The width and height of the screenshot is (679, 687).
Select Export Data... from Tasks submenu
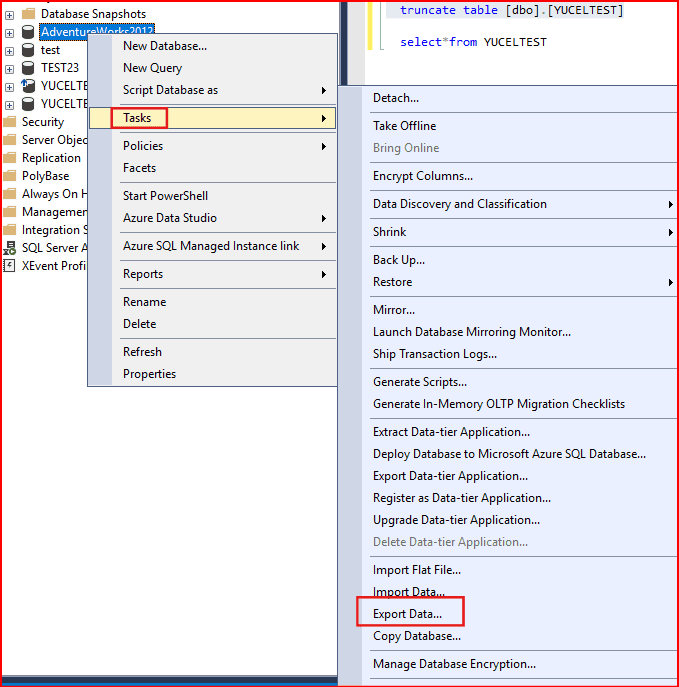click(x=407, y=614)
